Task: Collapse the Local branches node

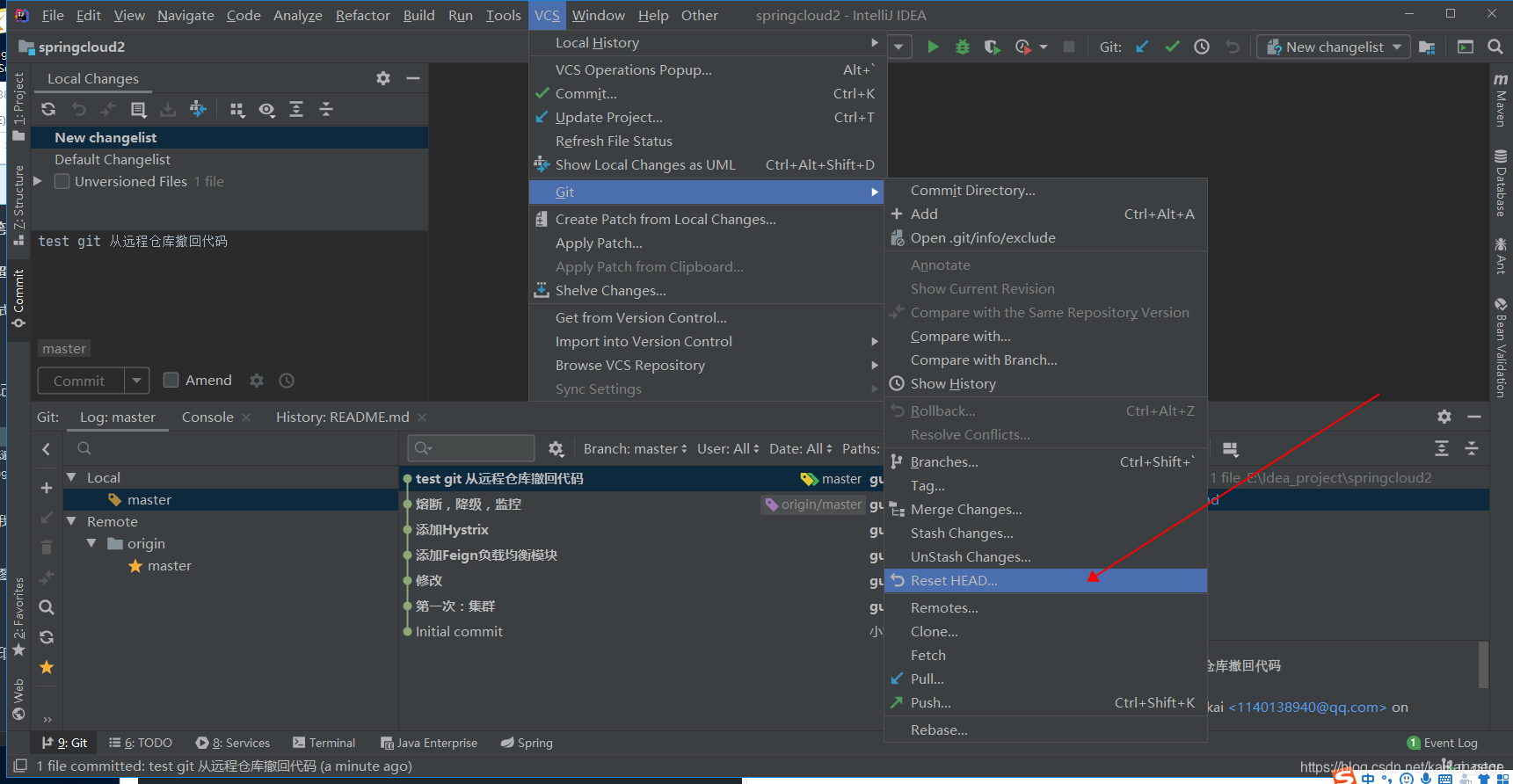Action: click(72, 477)
